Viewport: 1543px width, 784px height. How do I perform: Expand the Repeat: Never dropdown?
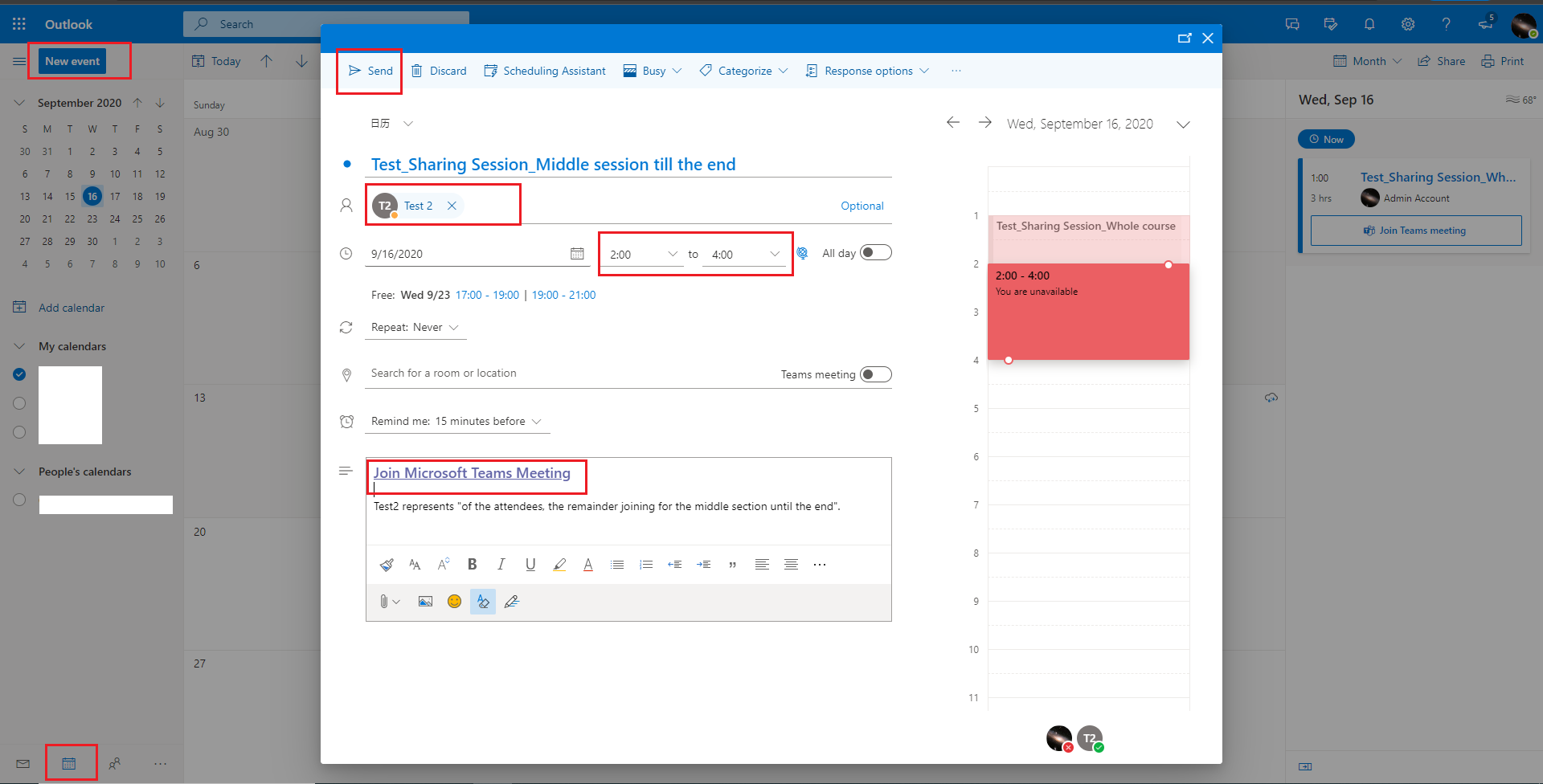[x=415, y=327]
